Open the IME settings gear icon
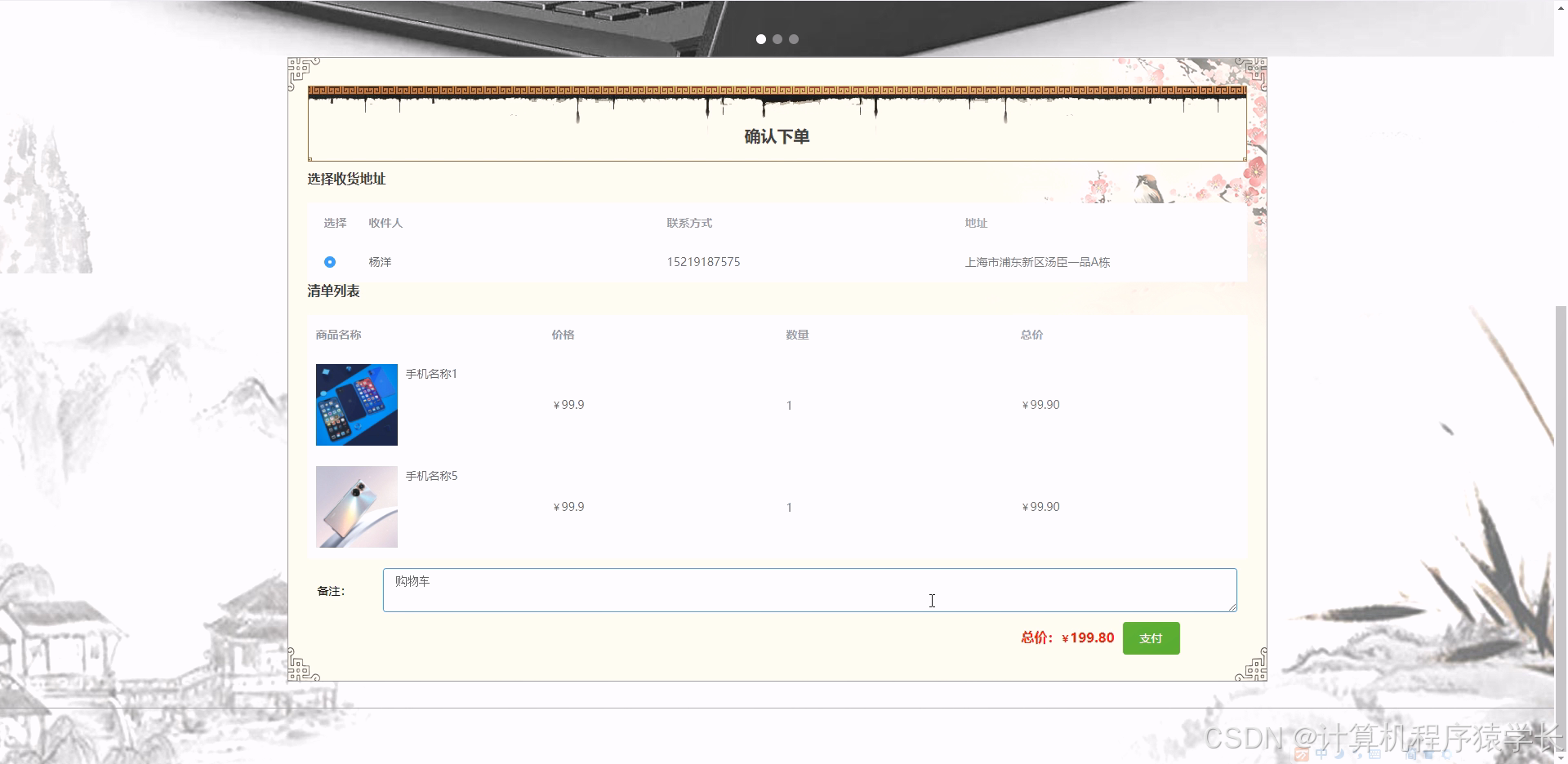Screen dimensions: 1568x764 pyautogui.click(x=1446, y=756)
